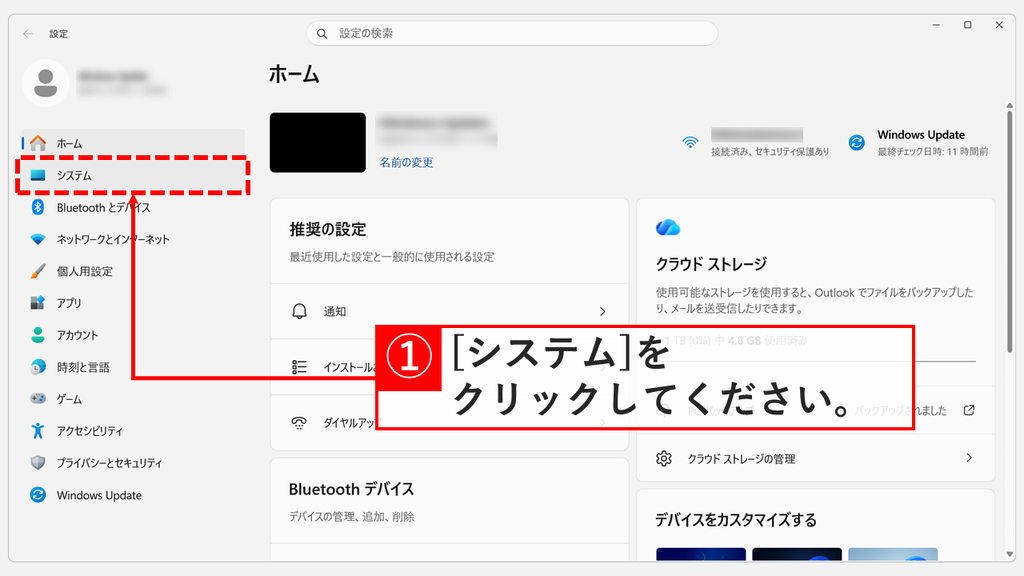This screenshot has width=1024, height=576.
Task: Click the アカウント person icon
Action: [x=38, y=335]
